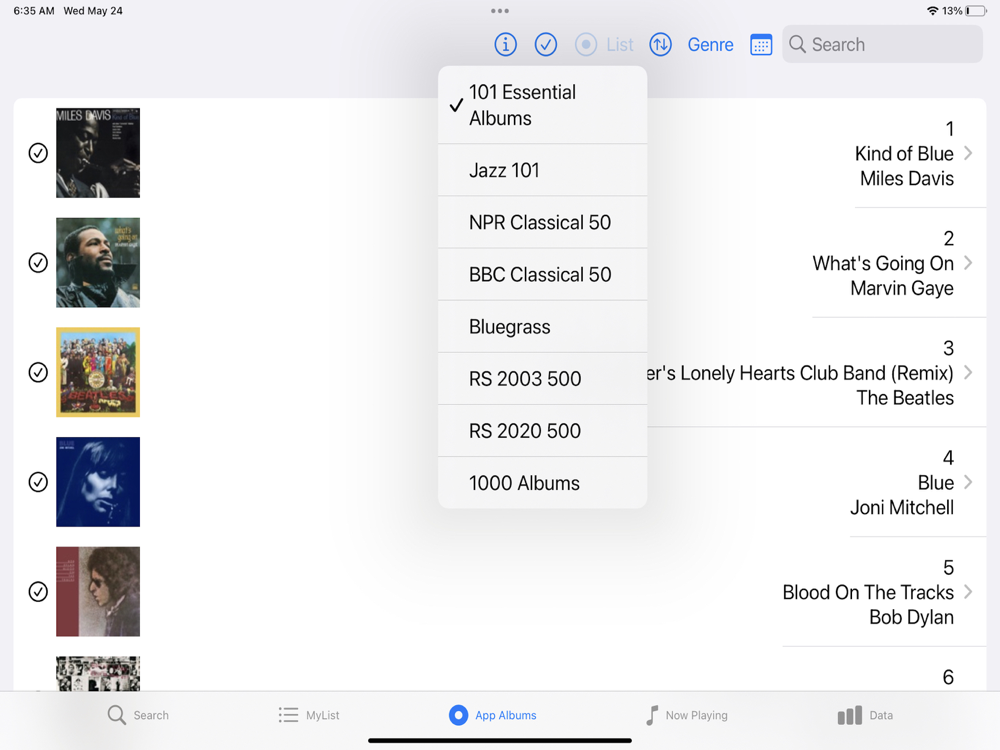Open the Data tab bar-chart icon
This screenshot has width=1000, height=750.
[849, 715]
